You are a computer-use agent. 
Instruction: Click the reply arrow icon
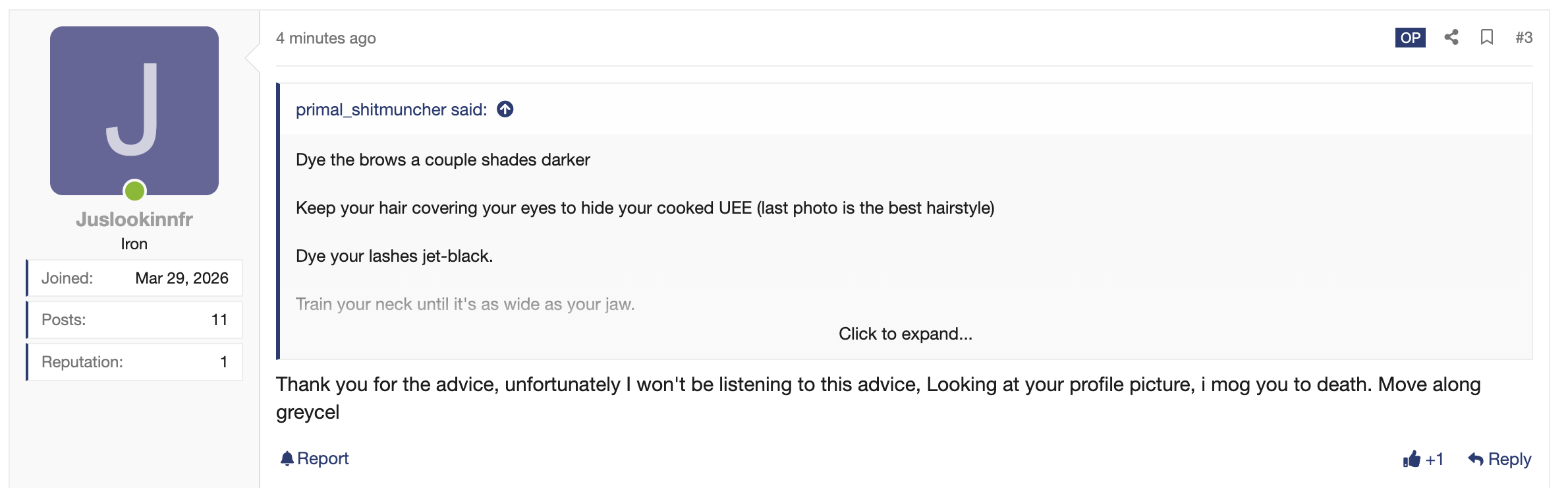[x=1476, y=459]
